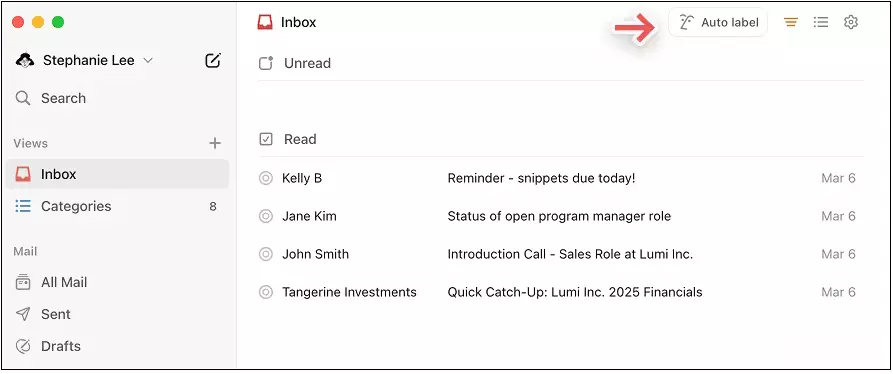Image resolution: width=893 pixels, height=374 pixels.
Task: Toggle the circle next to Jane Kim
Action: click(x=265, y=216)
